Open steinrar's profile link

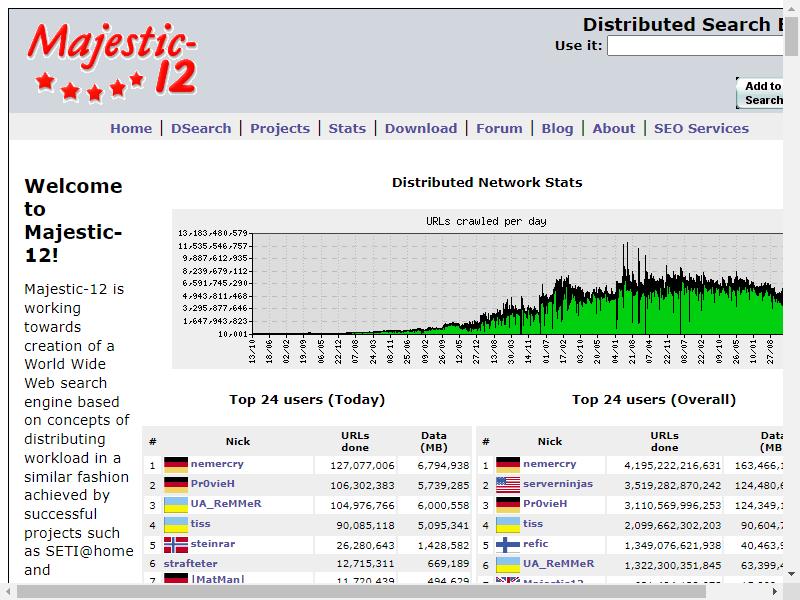coord(213,543)
